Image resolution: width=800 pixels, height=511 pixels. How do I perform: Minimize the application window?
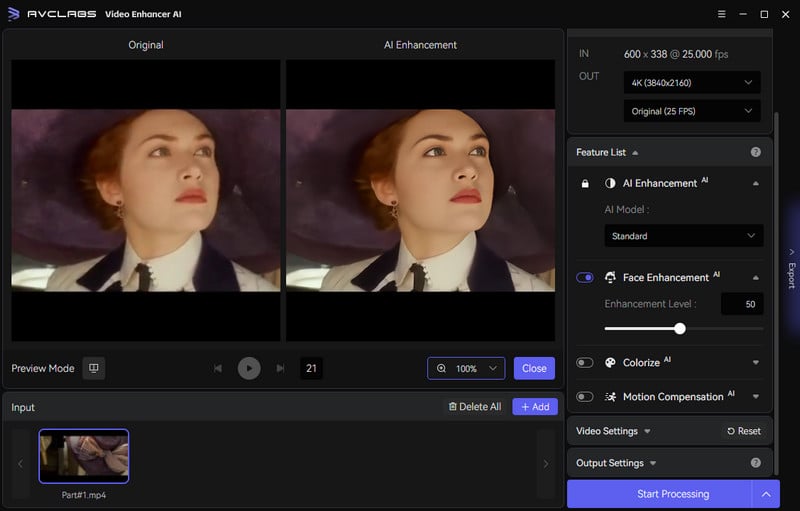pyautogui.click(x=743, y=14)
